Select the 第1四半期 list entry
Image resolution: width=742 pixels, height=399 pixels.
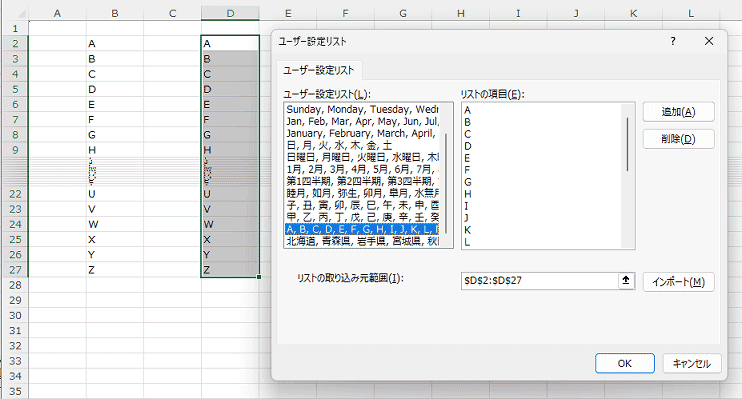click(x=362, y=181)
